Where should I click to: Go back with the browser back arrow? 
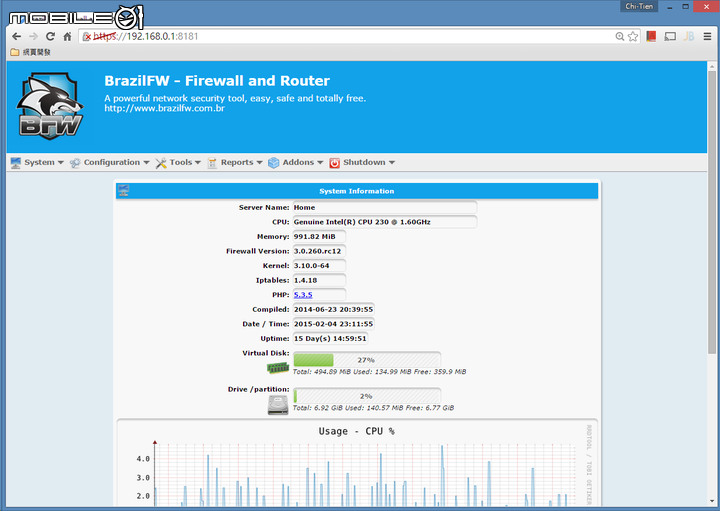(x=17, y=36)
